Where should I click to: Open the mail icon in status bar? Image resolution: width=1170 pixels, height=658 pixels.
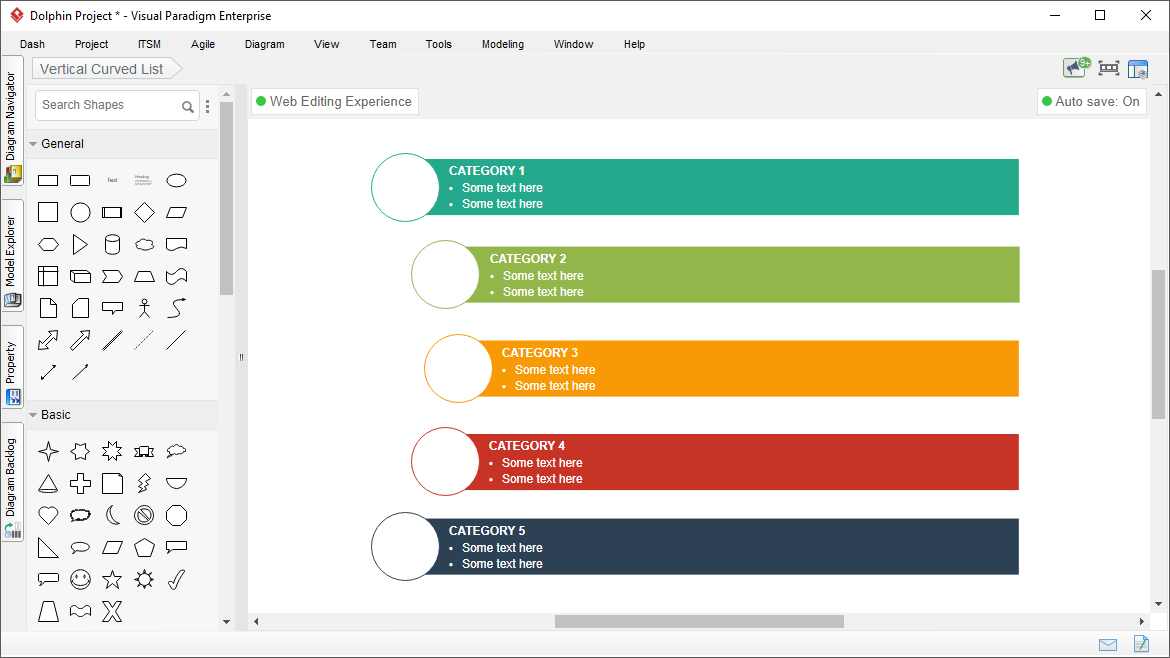click(x=1108, y=645)
